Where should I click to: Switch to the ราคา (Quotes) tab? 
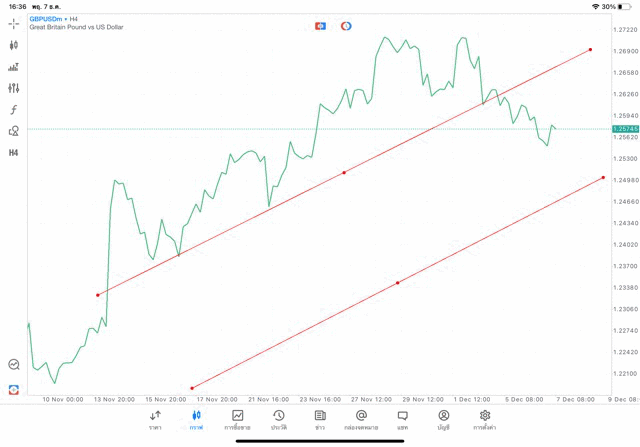click(155, 419)
